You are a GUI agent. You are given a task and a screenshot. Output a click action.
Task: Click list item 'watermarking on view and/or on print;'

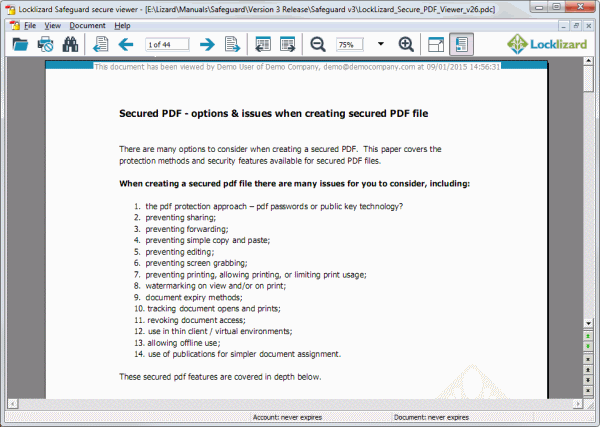pyautogui.click(x=216, y=286)
